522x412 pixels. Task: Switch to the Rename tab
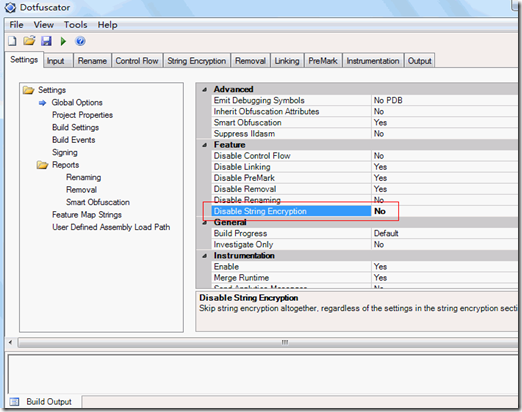[92, 61]
